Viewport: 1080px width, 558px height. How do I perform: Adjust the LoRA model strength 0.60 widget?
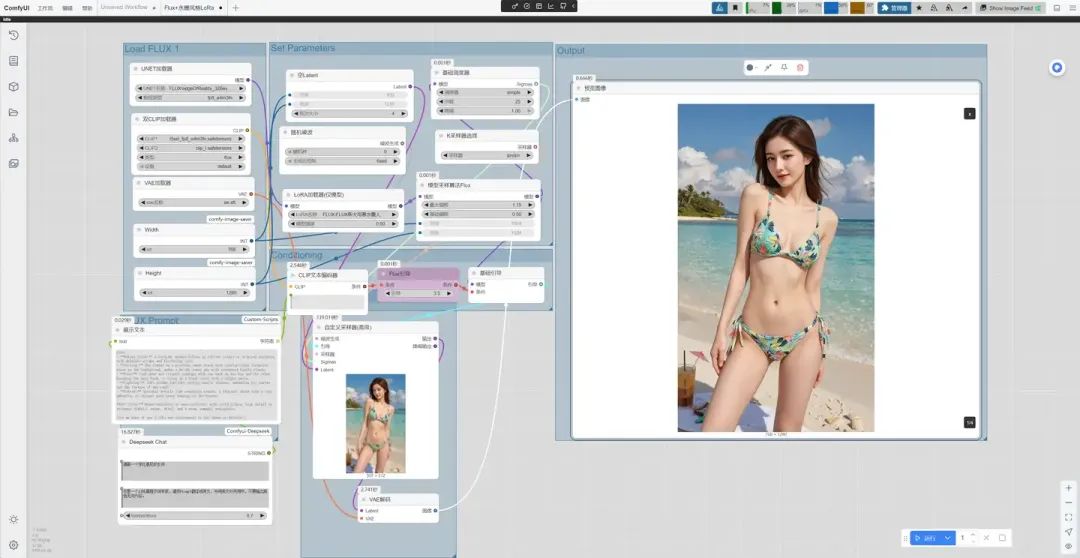[x=344, y=224]
